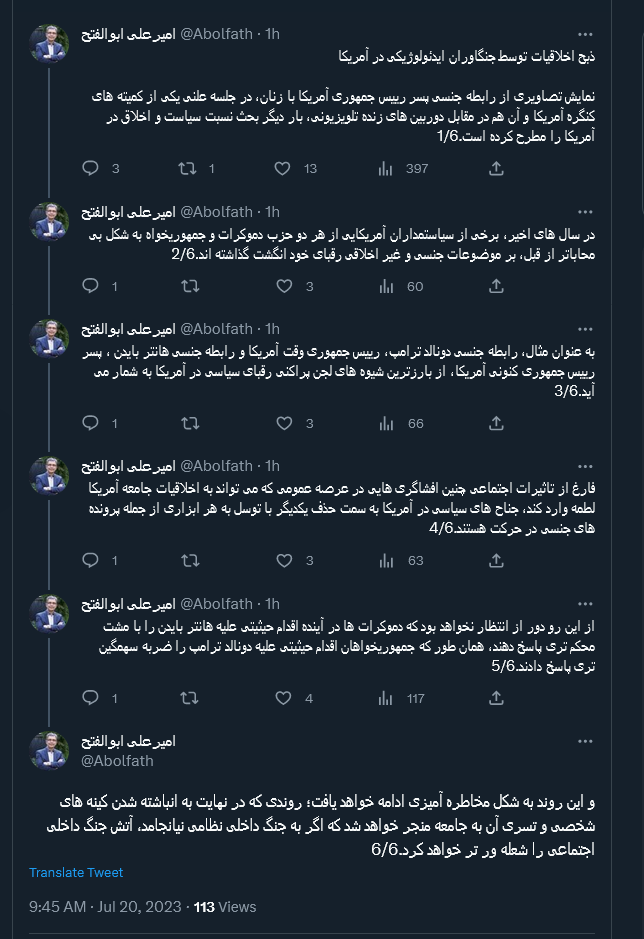Reply to the 2/6 tweet

coord(91,287)
